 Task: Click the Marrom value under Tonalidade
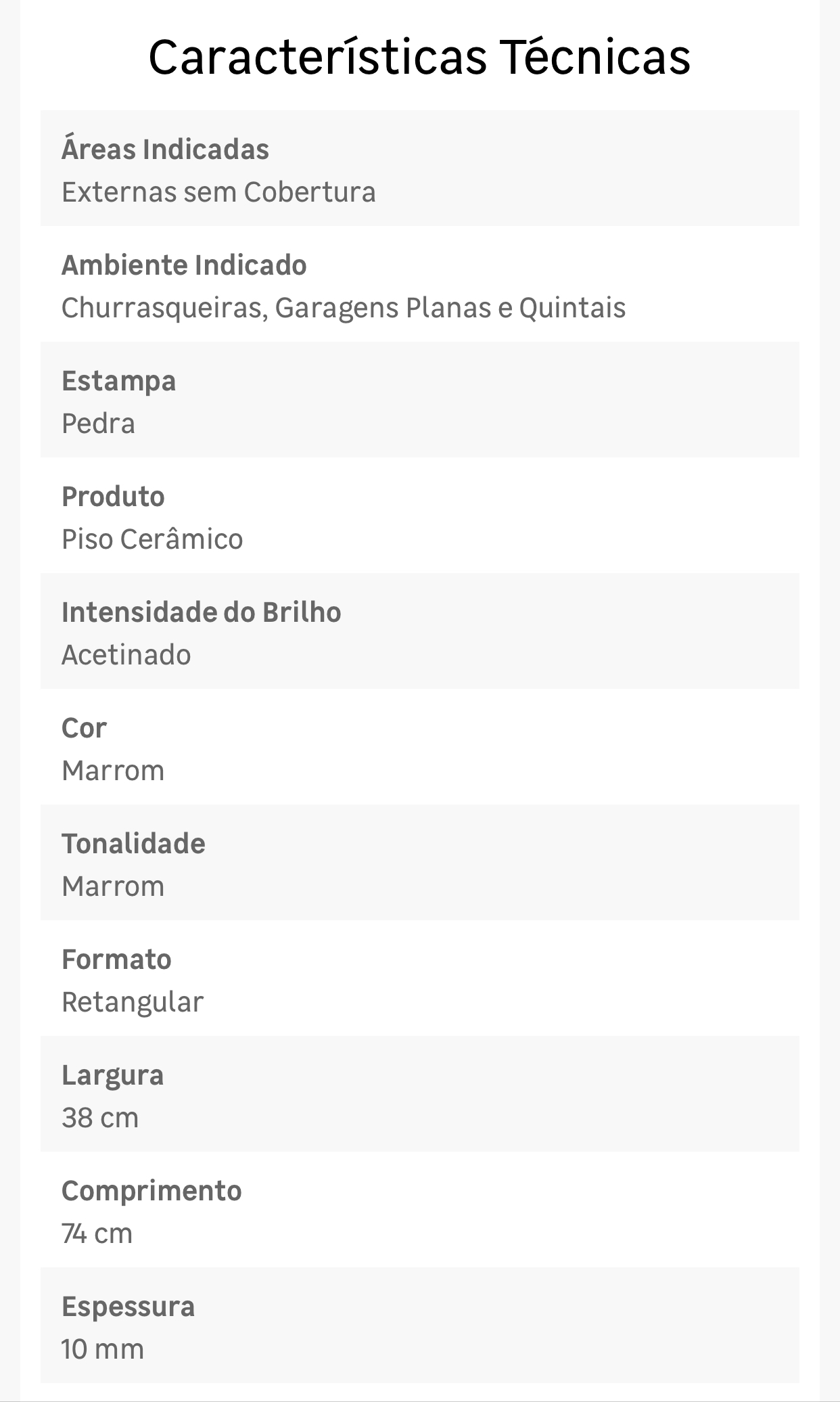(x=113, y=886)
